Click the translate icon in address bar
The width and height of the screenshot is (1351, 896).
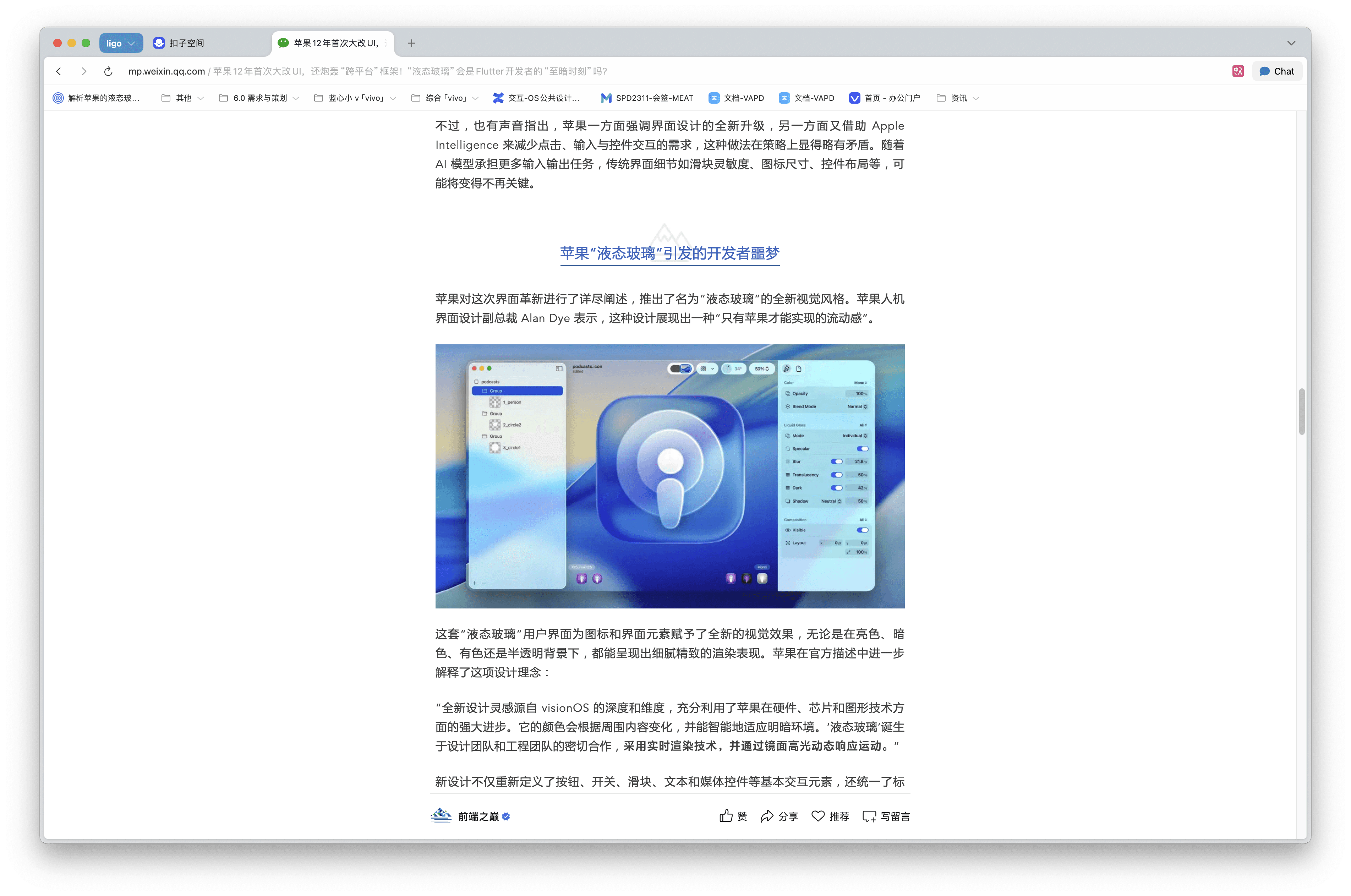click(x=1238, y=71)
